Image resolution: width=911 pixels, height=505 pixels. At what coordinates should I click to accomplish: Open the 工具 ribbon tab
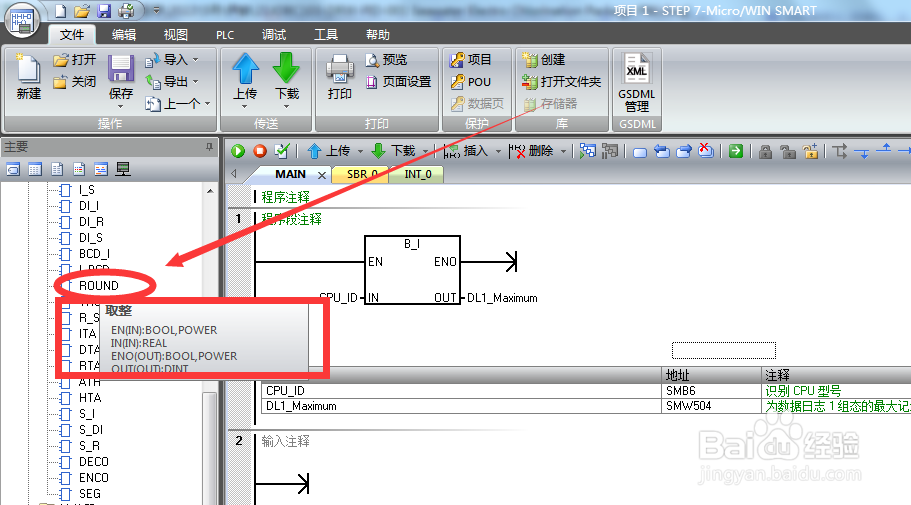click(325, 35)
